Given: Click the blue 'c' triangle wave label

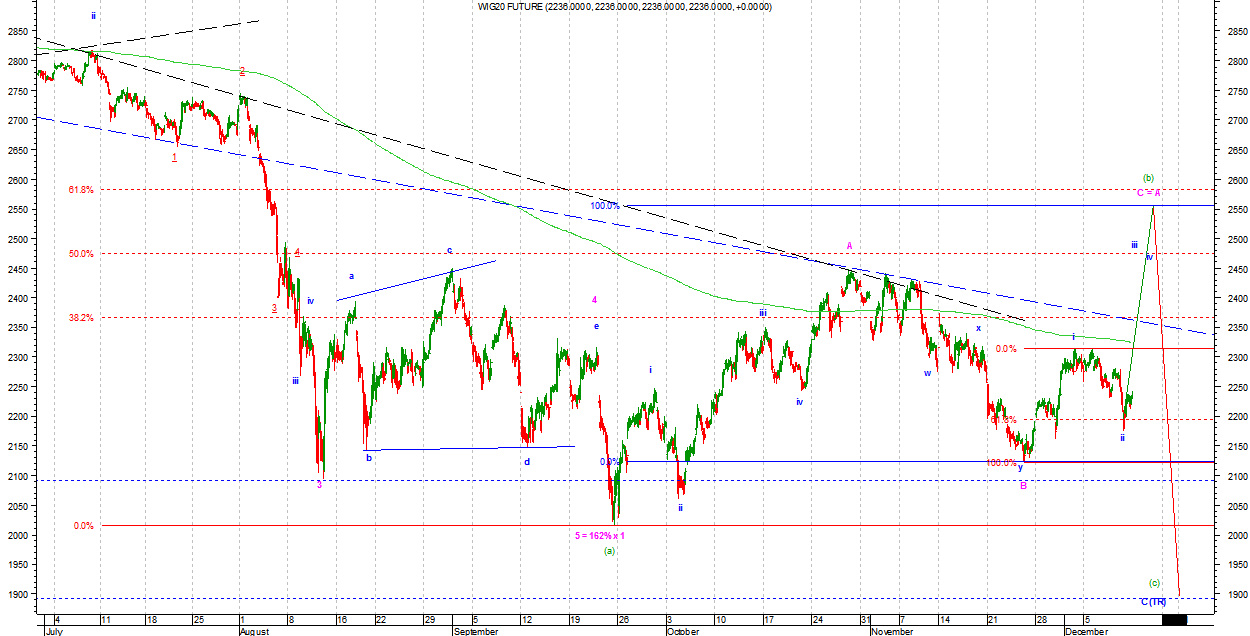Looking at the screenshot, I should [x=450, y=251].
